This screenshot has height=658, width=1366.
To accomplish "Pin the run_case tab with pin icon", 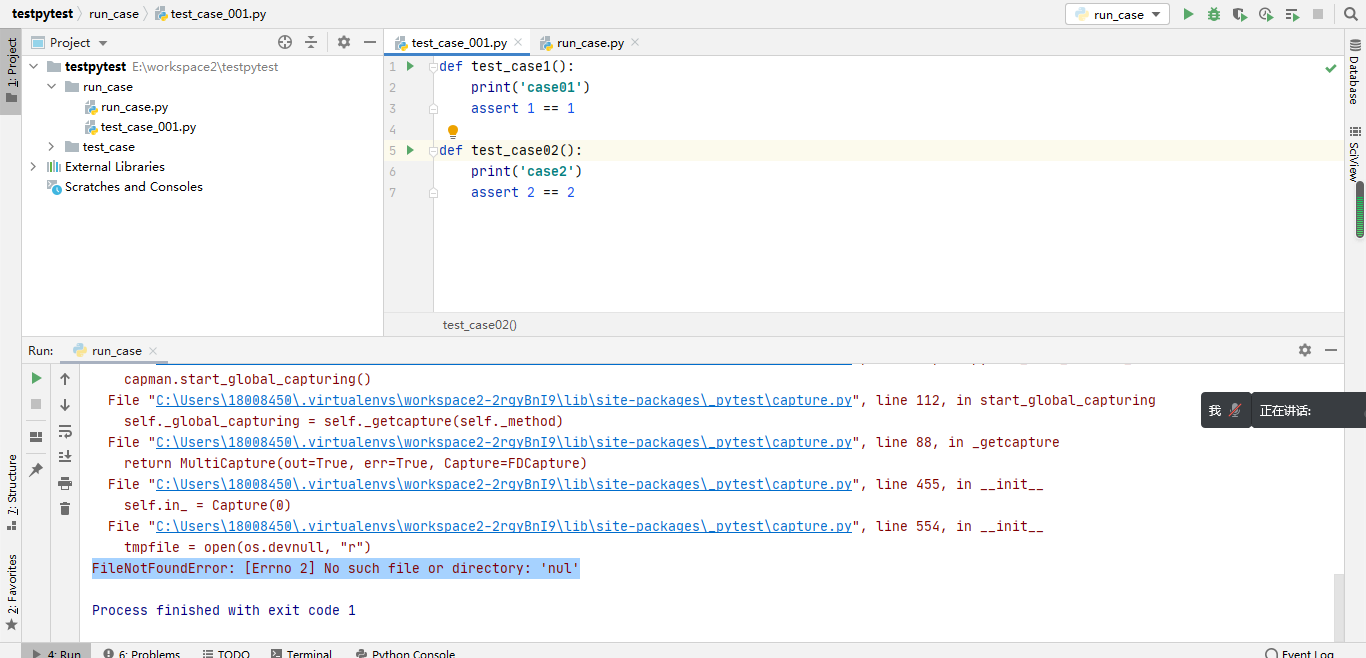I will click(37, 469).
